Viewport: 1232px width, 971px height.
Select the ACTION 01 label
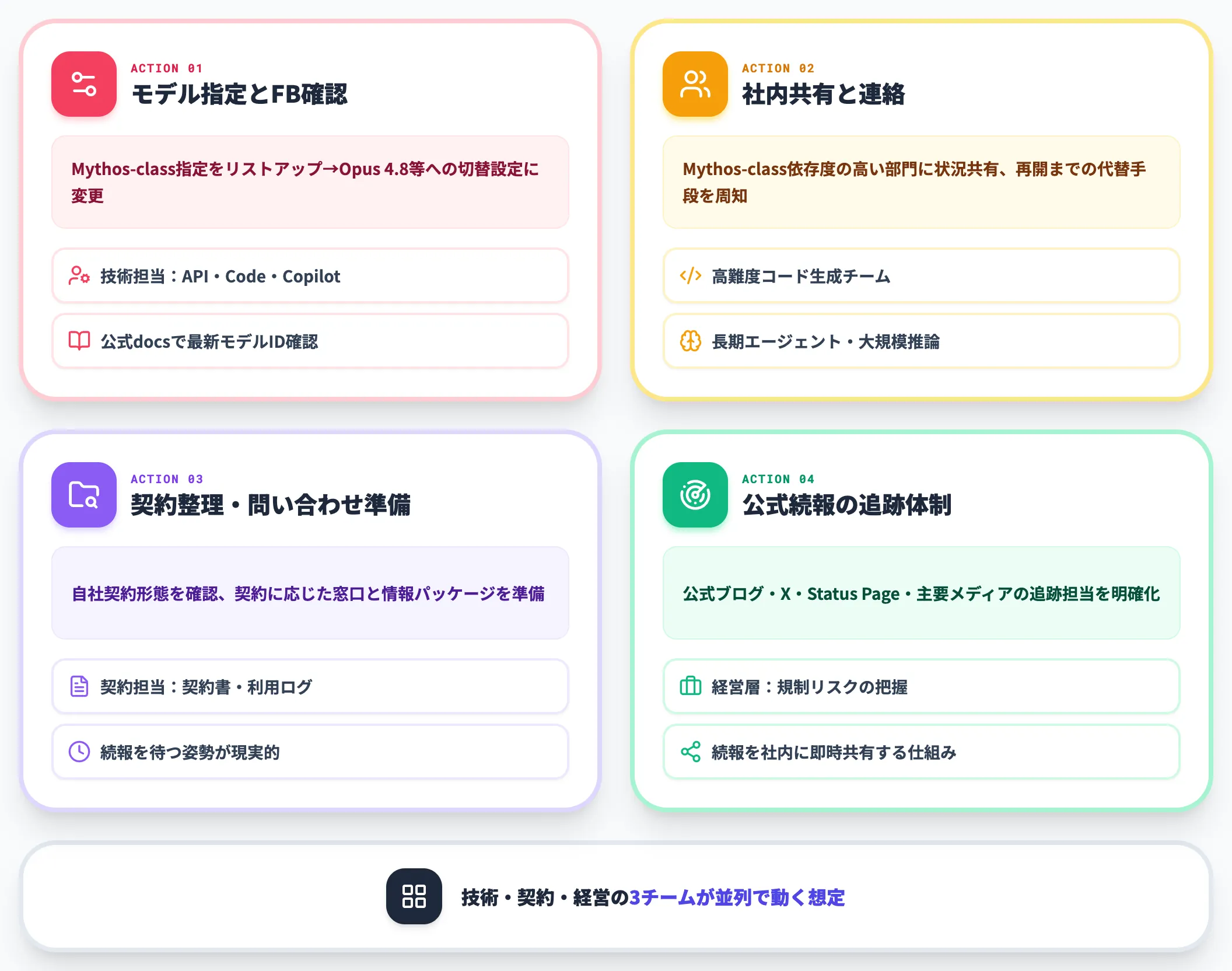(x=167, y=68)
